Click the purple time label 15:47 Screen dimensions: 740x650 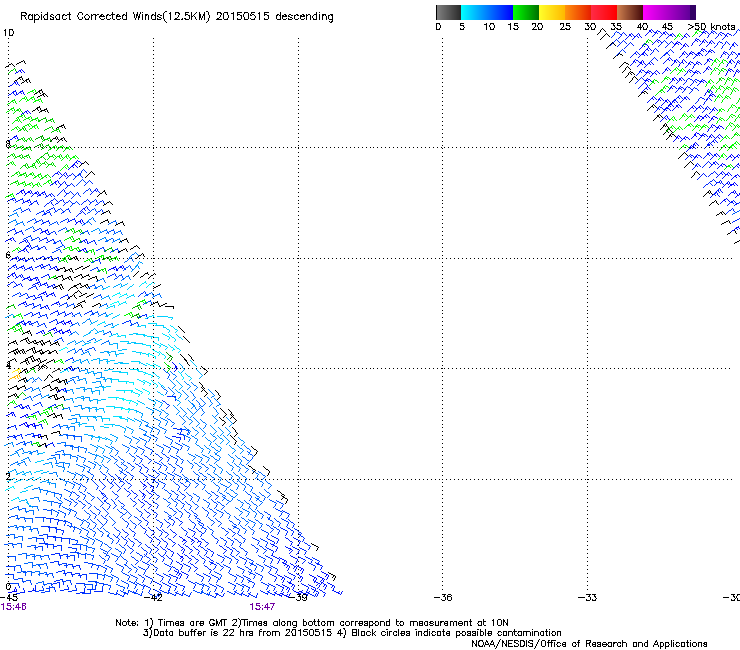coord(262,607)
